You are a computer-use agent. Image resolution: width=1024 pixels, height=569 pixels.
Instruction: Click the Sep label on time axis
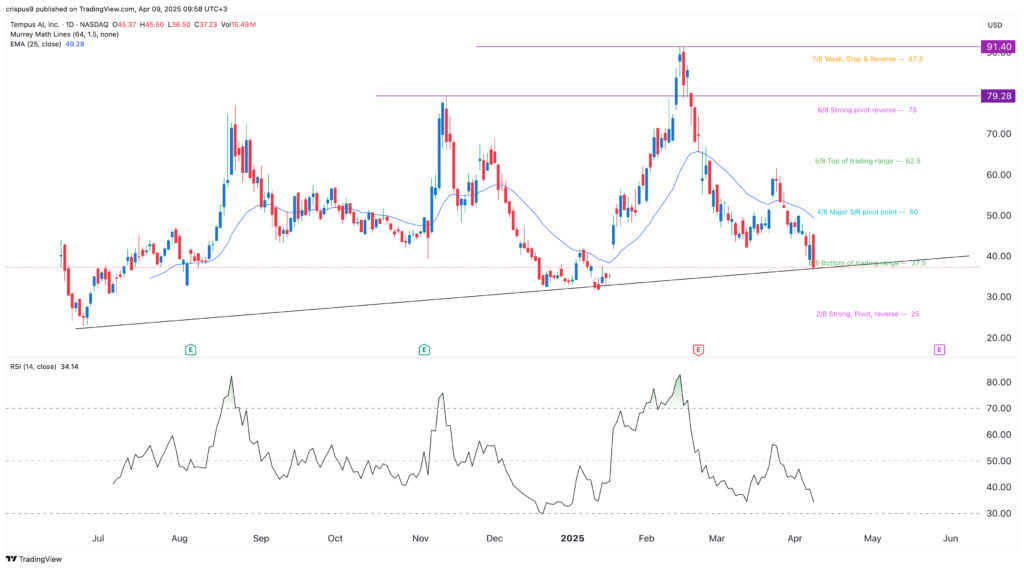[261, 538]
